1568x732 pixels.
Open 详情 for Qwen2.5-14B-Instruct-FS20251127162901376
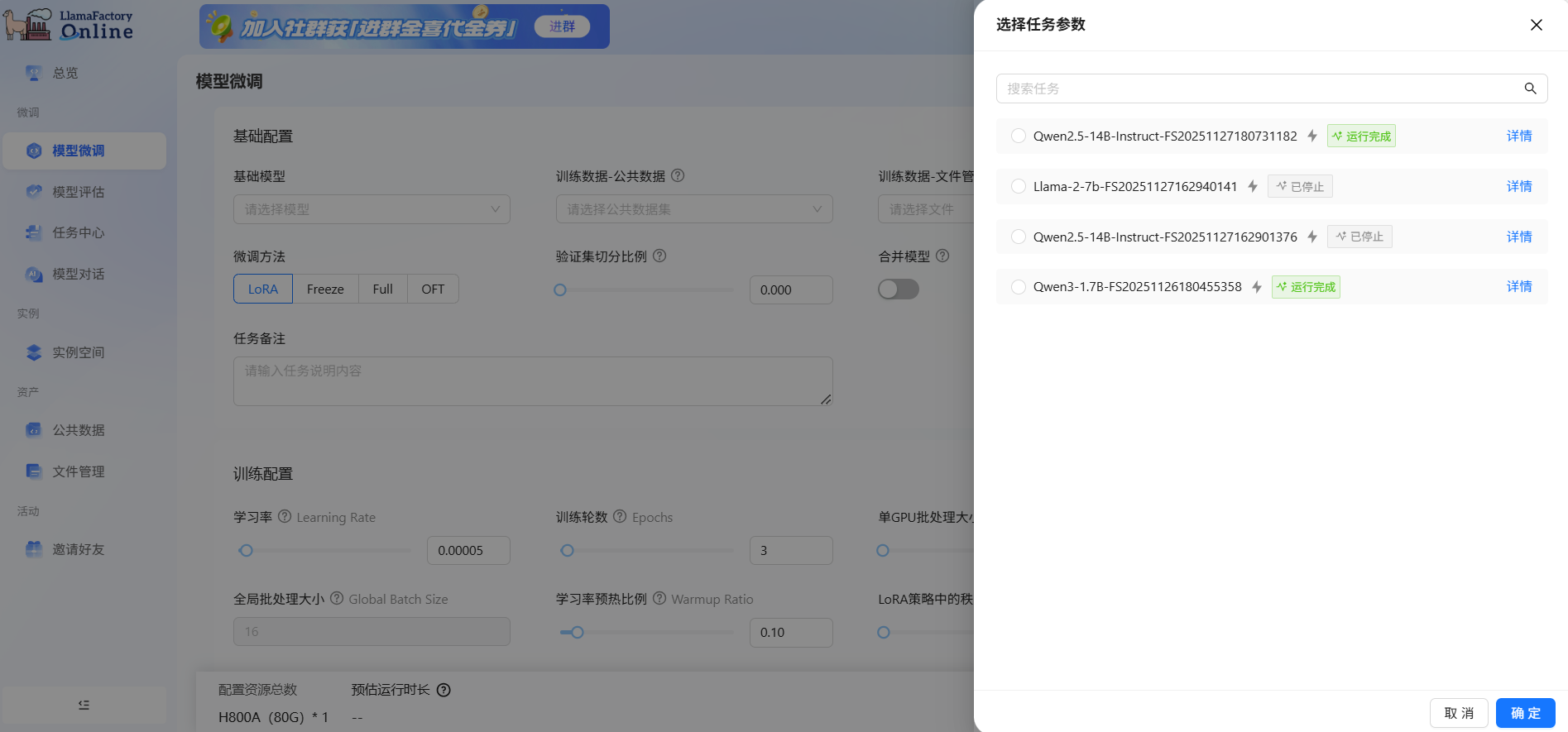click(x=1519, y=237)
